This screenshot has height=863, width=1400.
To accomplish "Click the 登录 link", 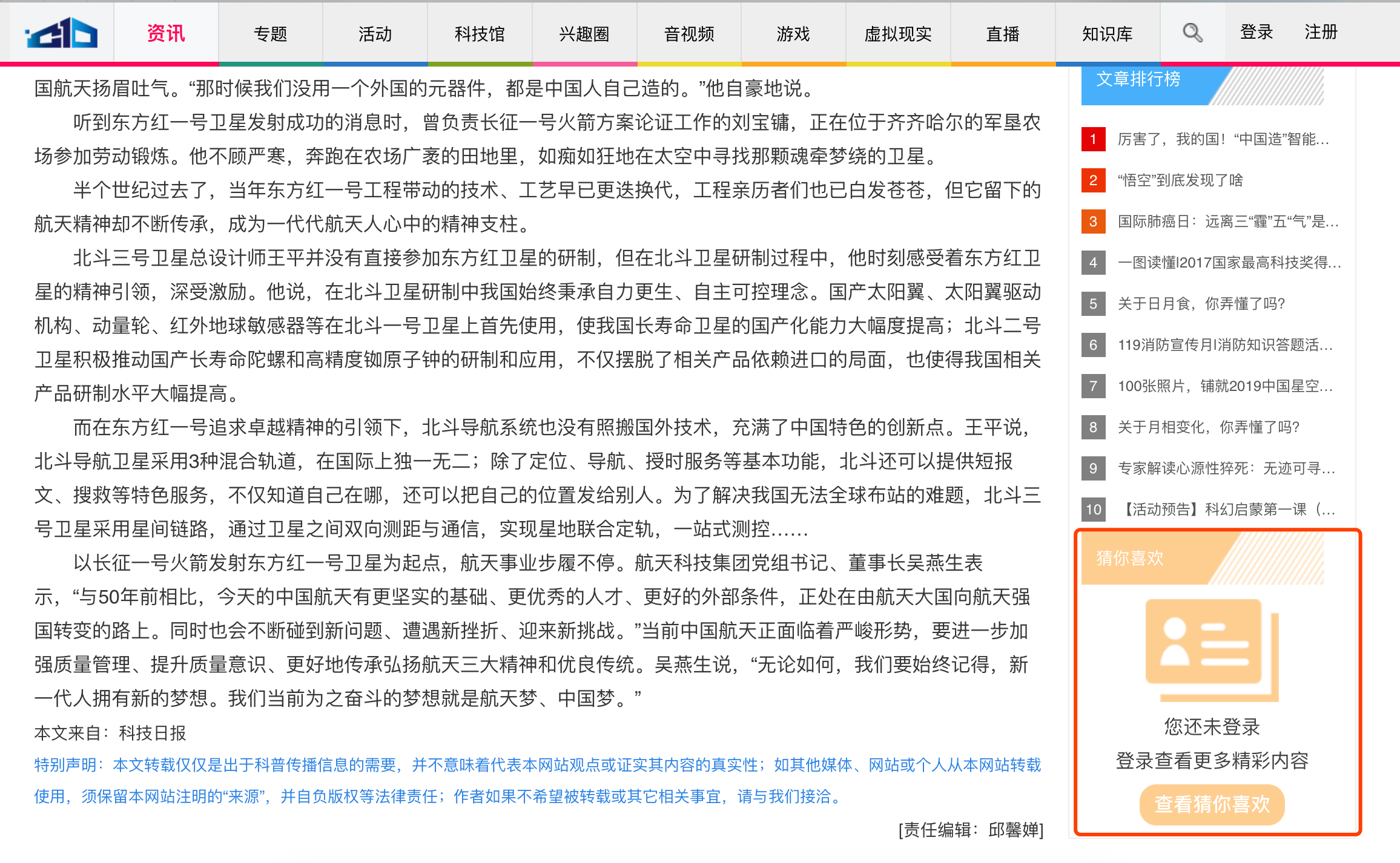I will click(x=1256, y=32).
